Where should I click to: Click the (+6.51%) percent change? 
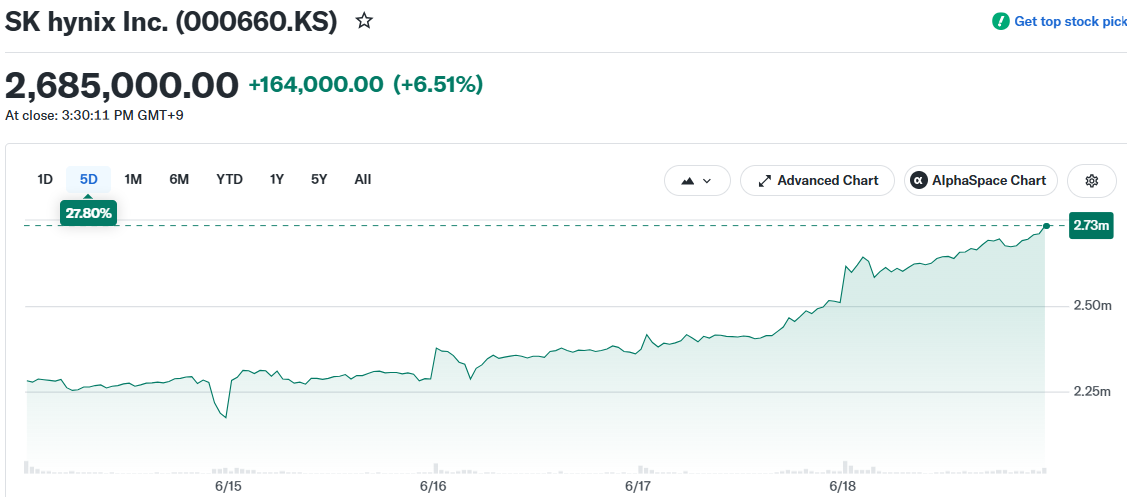click(x=438, y=85)
